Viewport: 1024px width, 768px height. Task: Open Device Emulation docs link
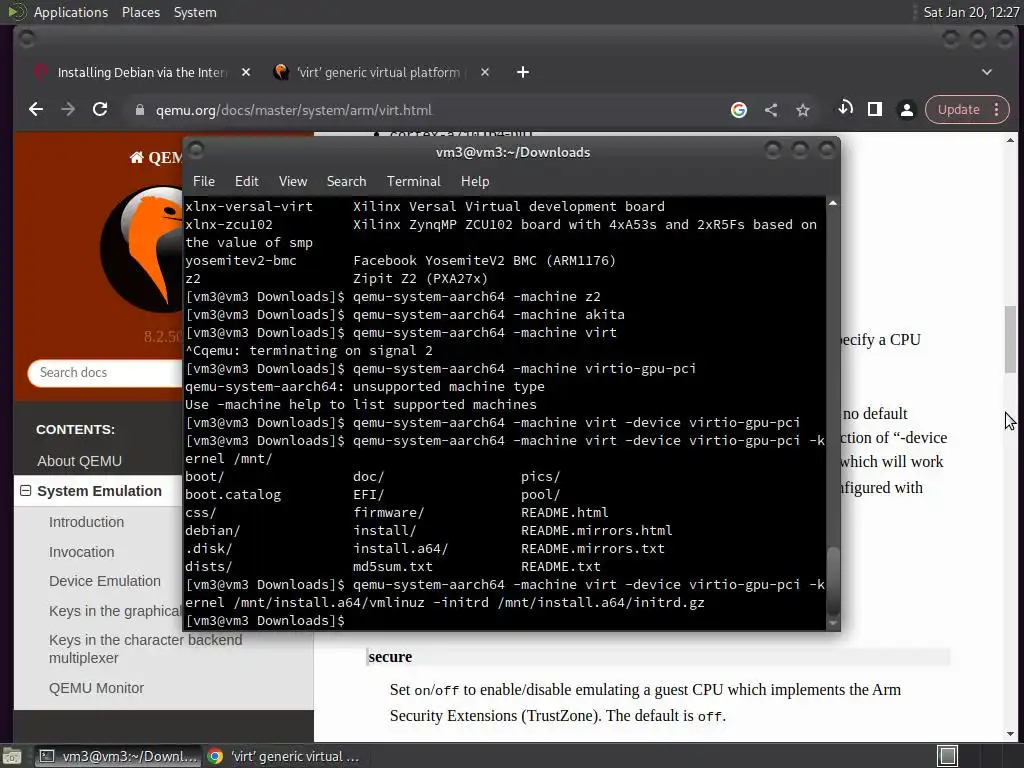click(x=104, y=581)
